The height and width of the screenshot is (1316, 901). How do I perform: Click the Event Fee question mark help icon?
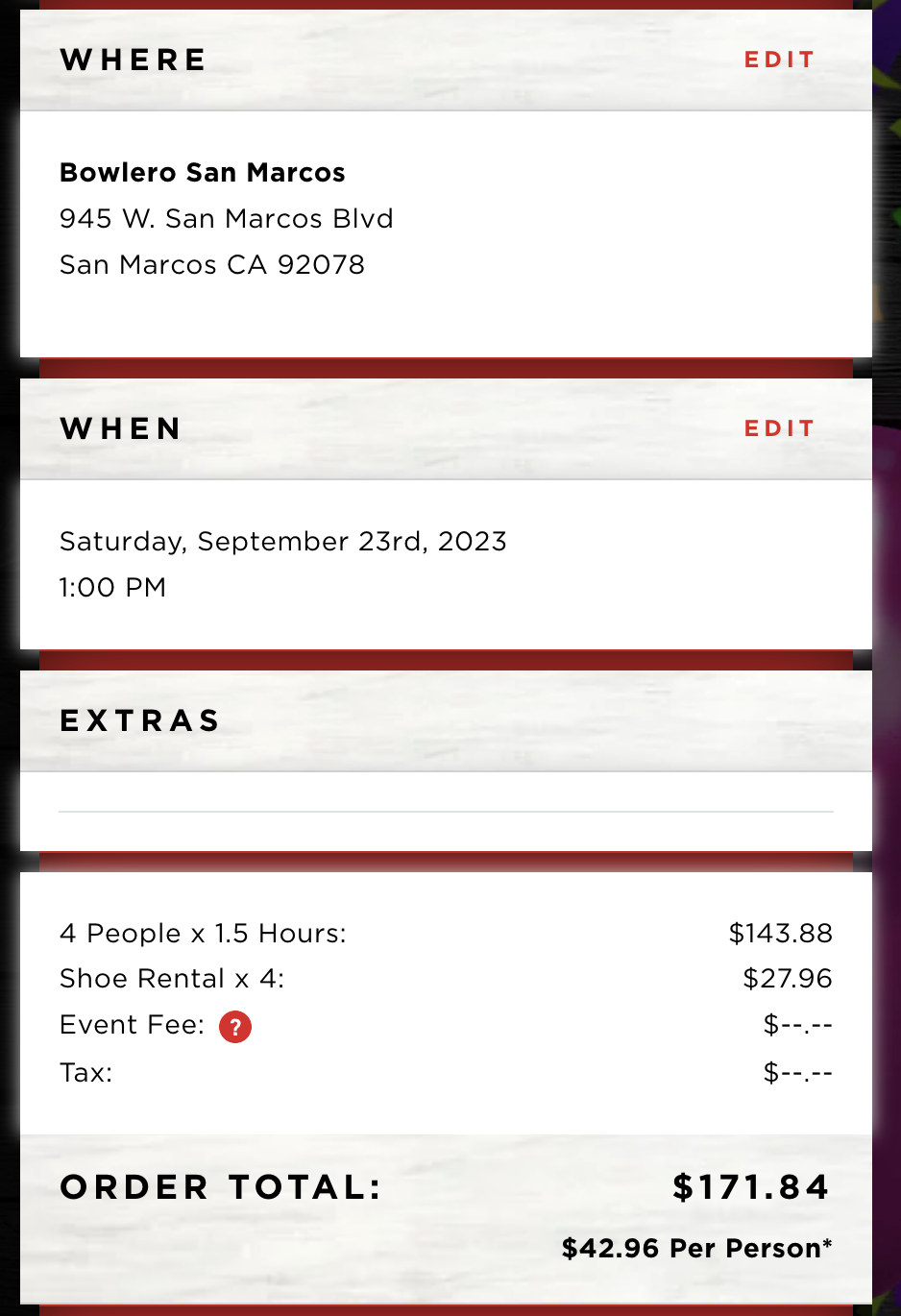[235, 1027]
